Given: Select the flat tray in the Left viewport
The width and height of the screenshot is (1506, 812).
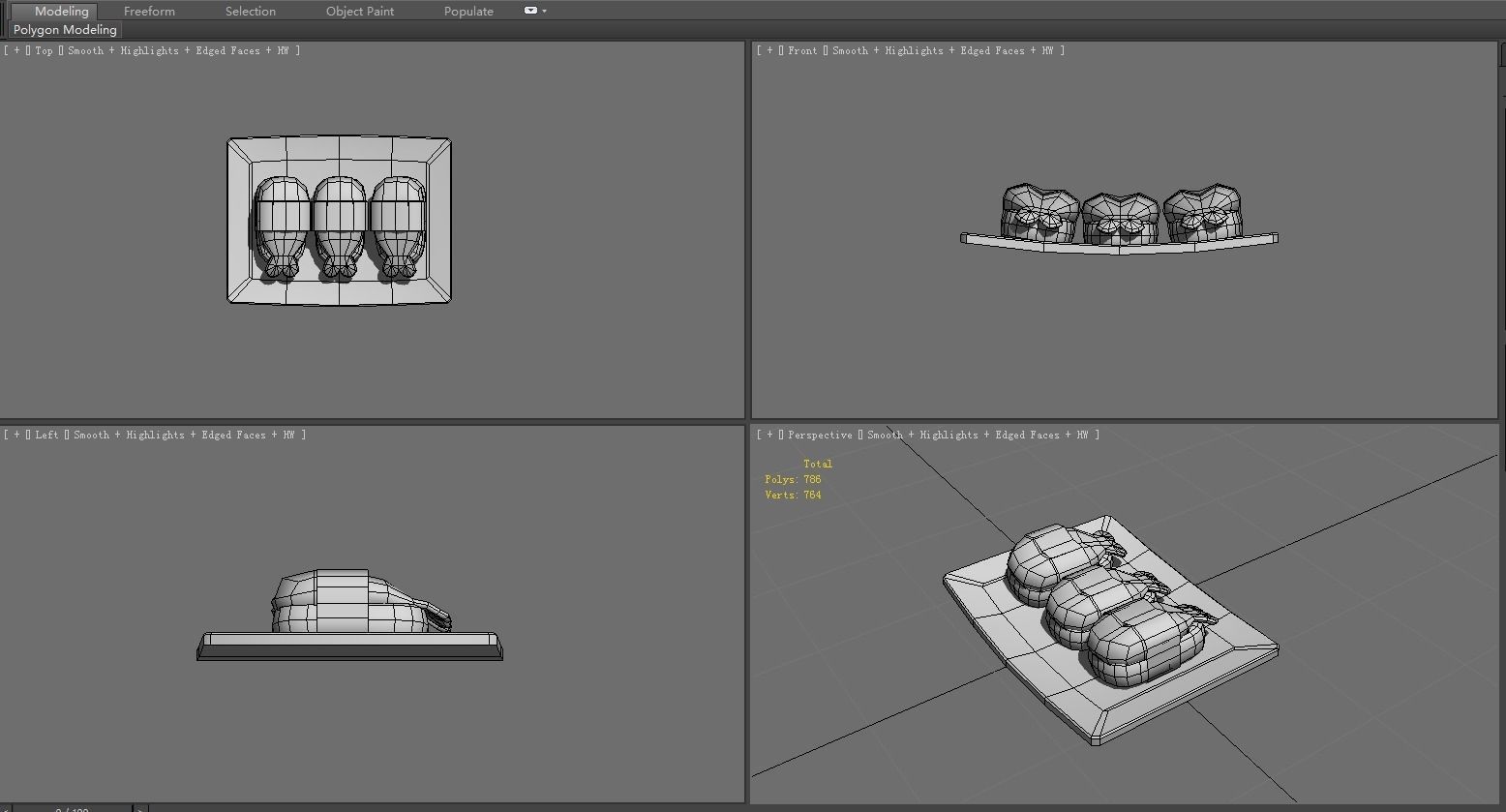Looking at the screenshot, I should click(349, 647).
